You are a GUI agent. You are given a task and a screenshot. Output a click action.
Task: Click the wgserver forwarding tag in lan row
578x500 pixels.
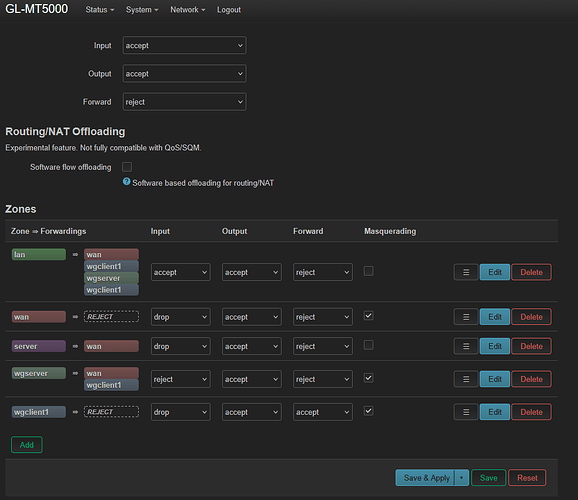[x=111, y=278]
